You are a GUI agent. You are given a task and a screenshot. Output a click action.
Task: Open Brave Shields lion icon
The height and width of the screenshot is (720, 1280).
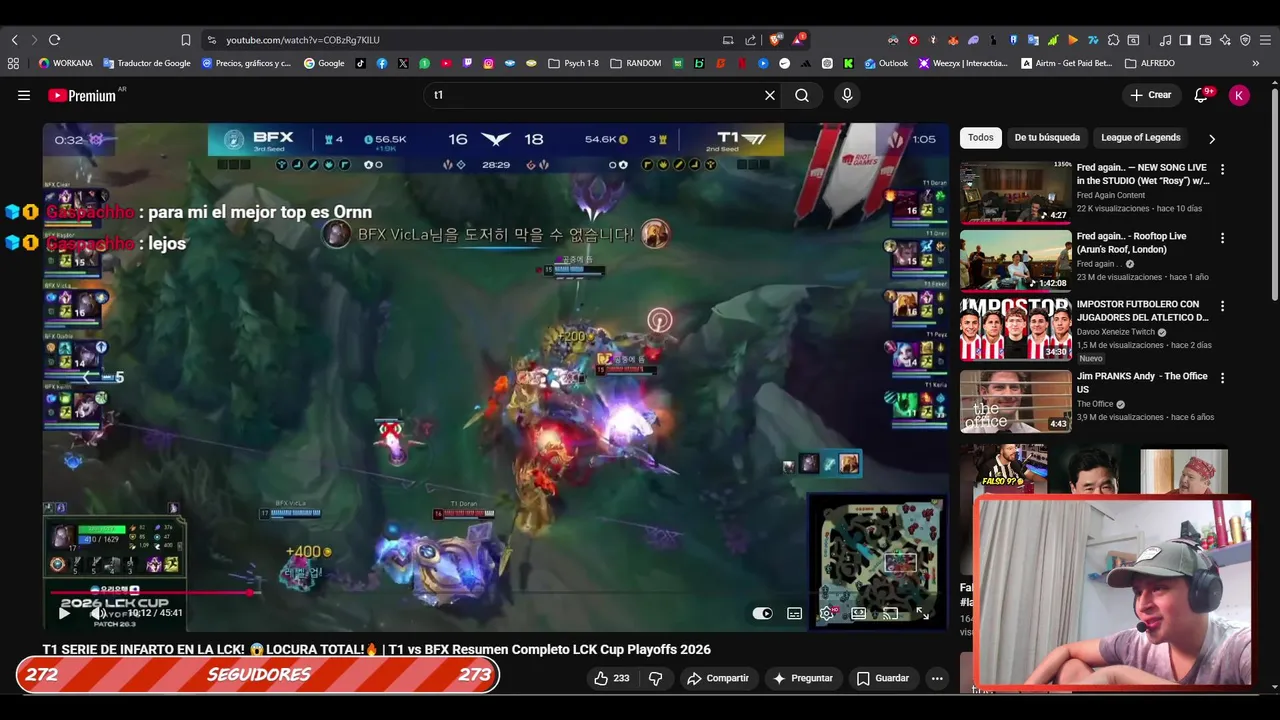[x=775, y=40]
